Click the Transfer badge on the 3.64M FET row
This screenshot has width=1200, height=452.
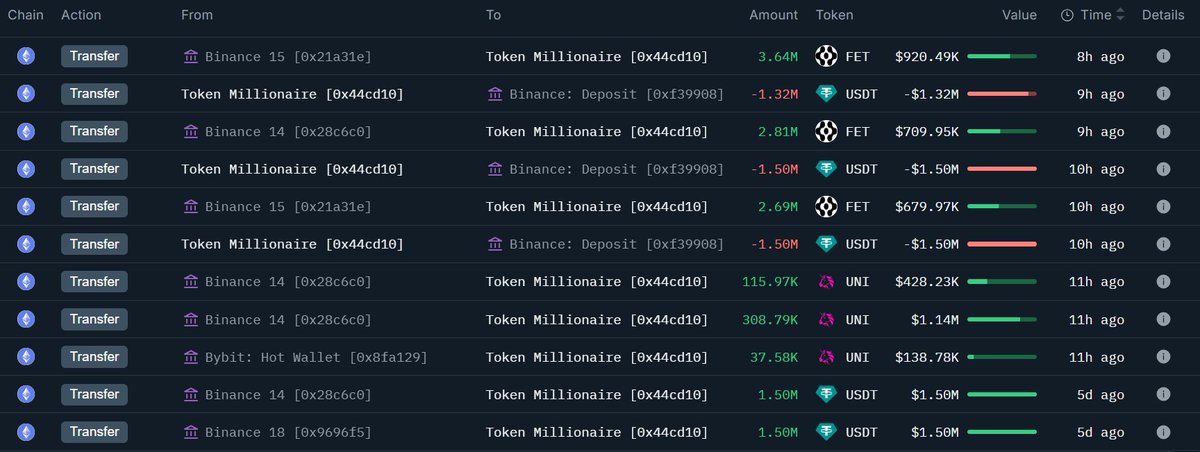(x=95, y=56)
